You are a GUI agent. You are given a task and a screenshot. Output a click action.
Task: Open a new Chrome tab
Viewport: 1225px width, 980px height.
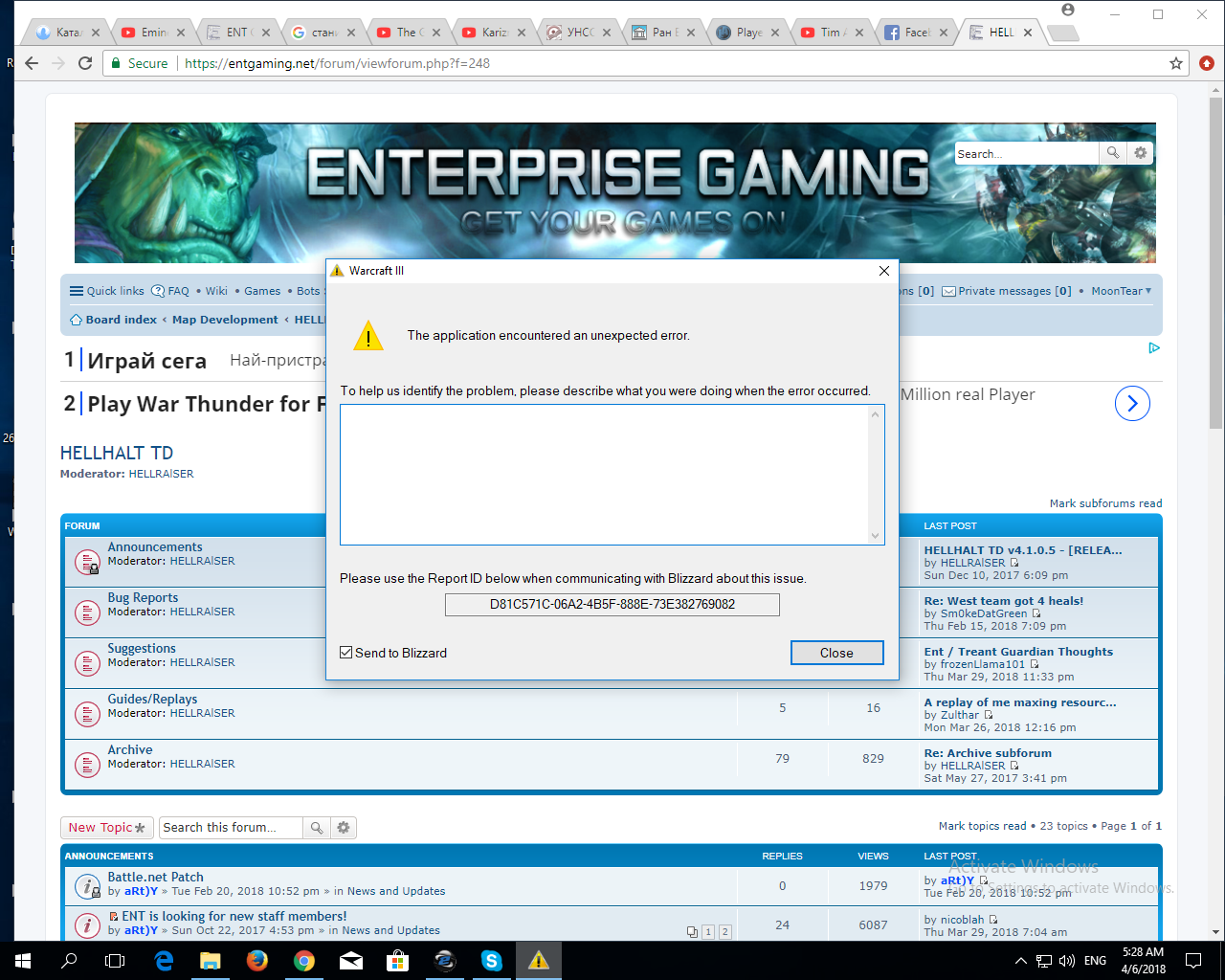pos(1062,33)
